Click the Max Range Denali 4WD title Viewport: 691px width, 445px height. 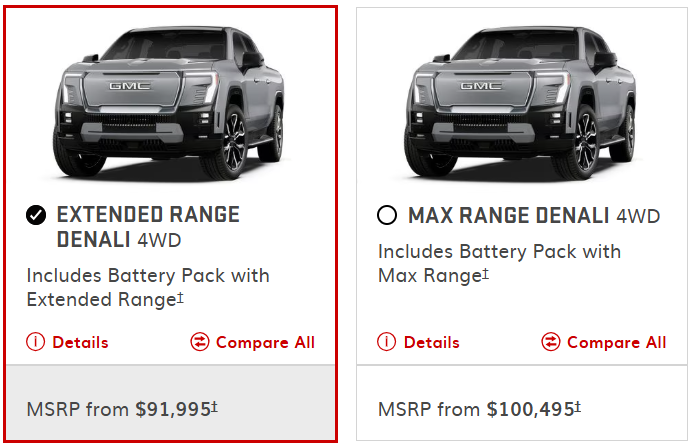533,216
